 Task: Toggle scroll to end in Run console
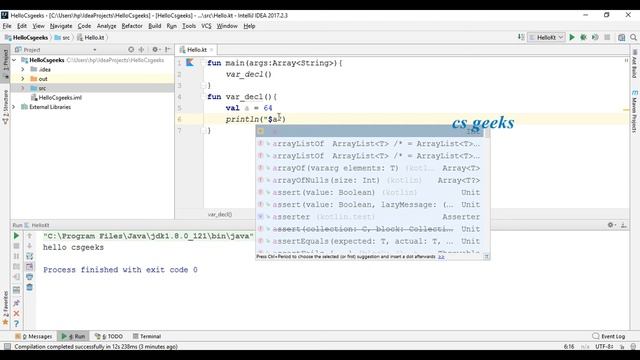click(x=29, y=267)
